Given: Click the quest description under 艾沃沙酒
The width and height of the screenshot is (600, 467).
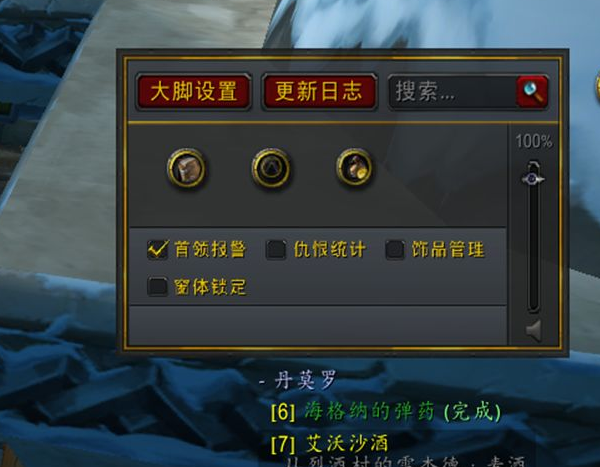Looking at the screenshot, I should [x=406, y=462].
